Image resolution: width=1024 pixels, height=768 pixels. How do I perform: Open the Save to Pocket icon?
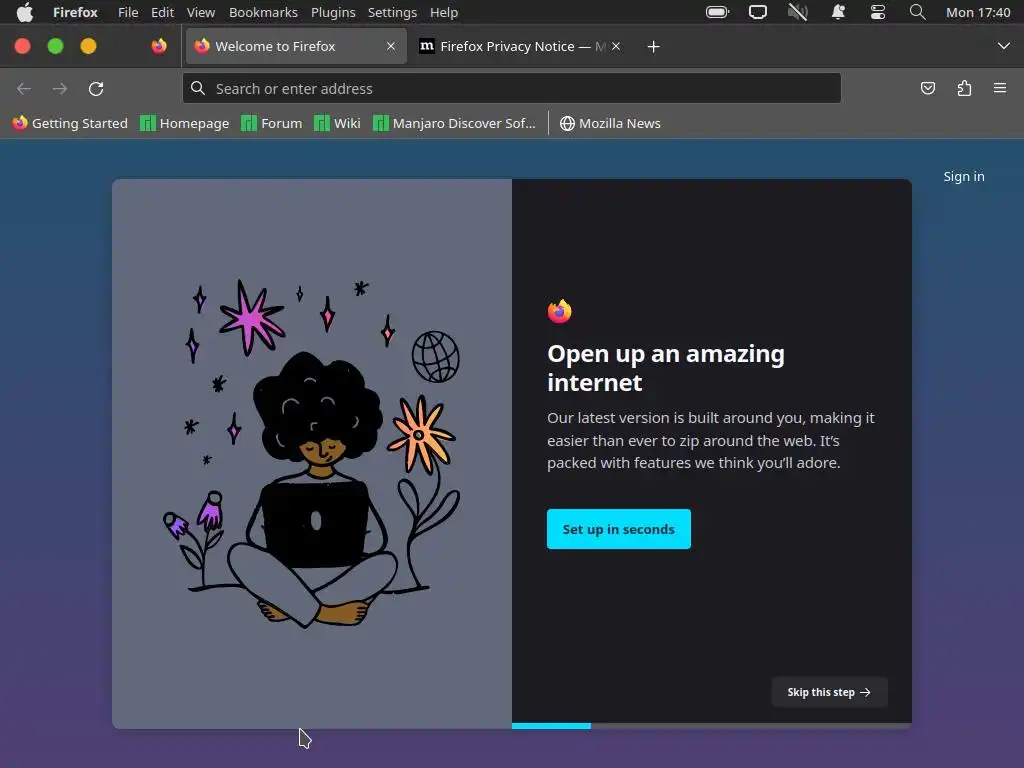(x=927, y=88)
